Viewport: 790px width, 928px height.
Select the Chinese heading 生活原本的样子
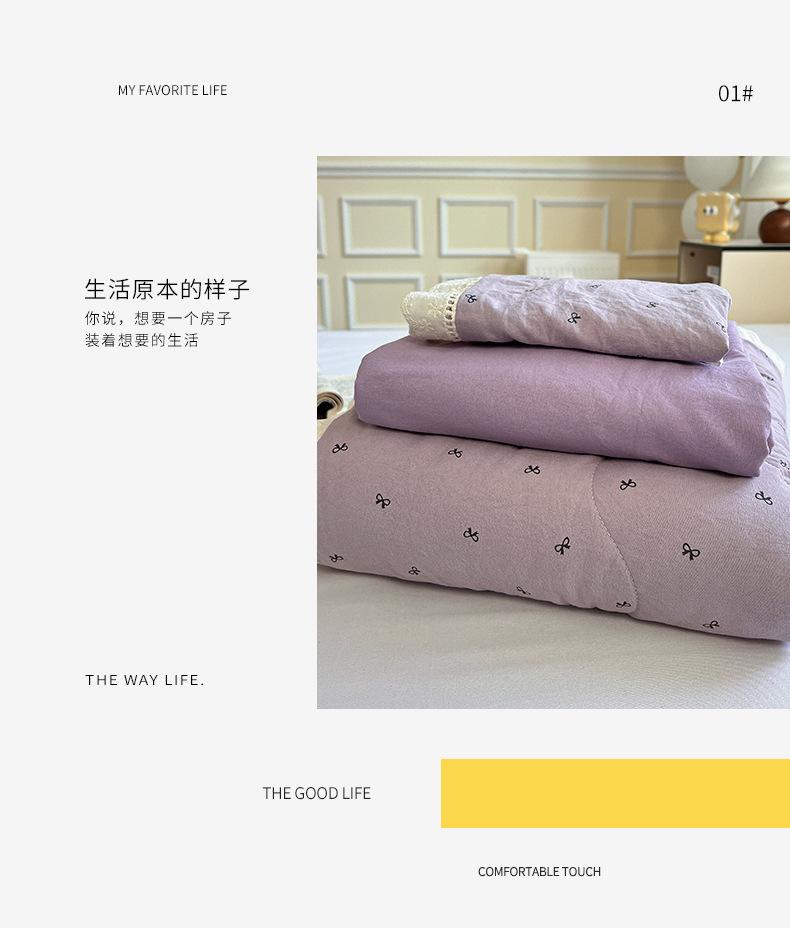(x=167, y=289)
